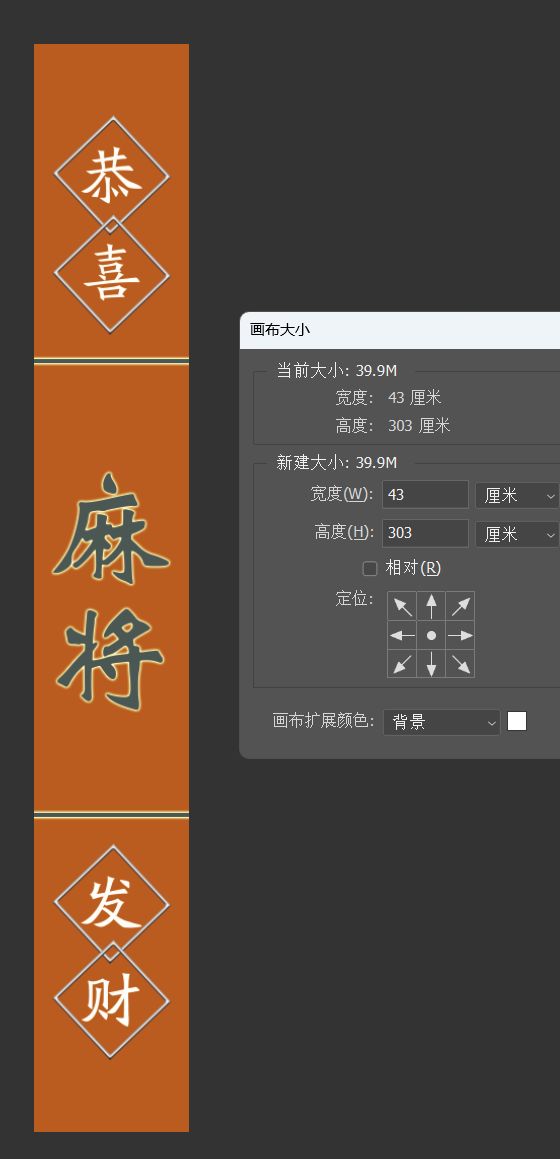Click the 高度 input field showing 303
This screenshot has width=560, height=1159.
click(x=425, y=533)
